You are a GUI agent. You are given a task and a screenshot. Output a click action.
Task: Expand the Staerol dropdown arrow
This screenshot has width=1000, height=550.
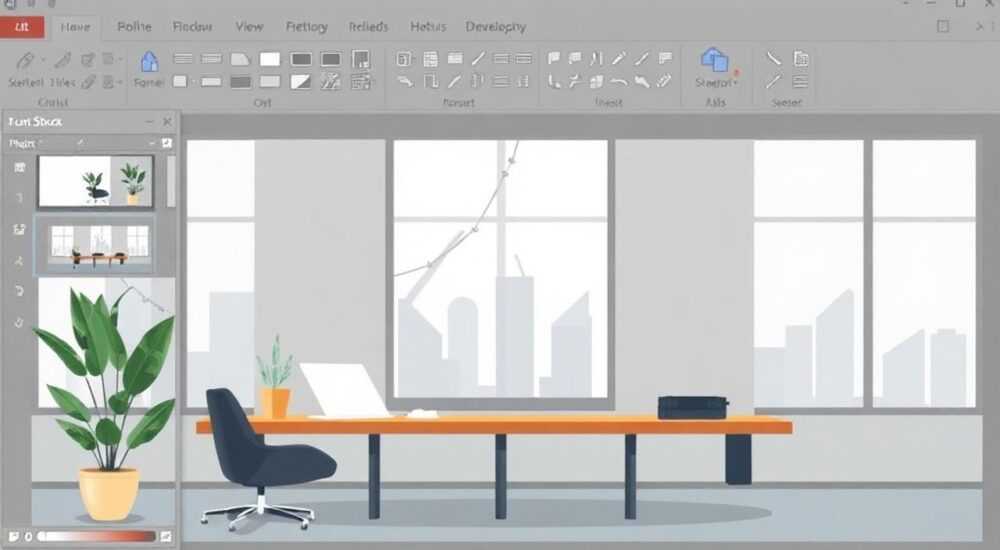click(x=735, y=83)
